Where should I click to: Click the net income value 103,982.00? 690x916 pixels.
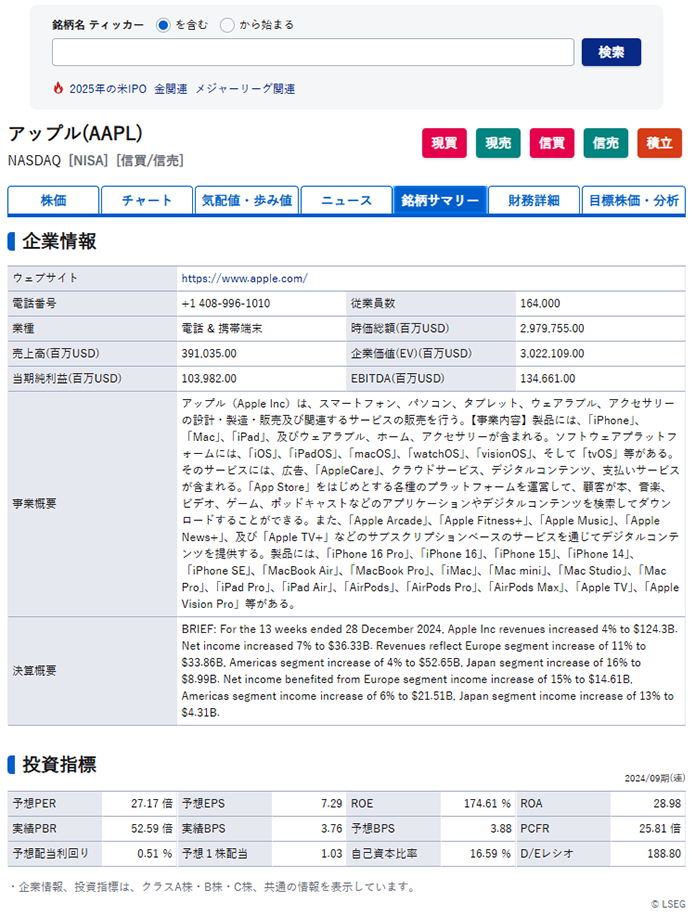[x=209, y=379]
